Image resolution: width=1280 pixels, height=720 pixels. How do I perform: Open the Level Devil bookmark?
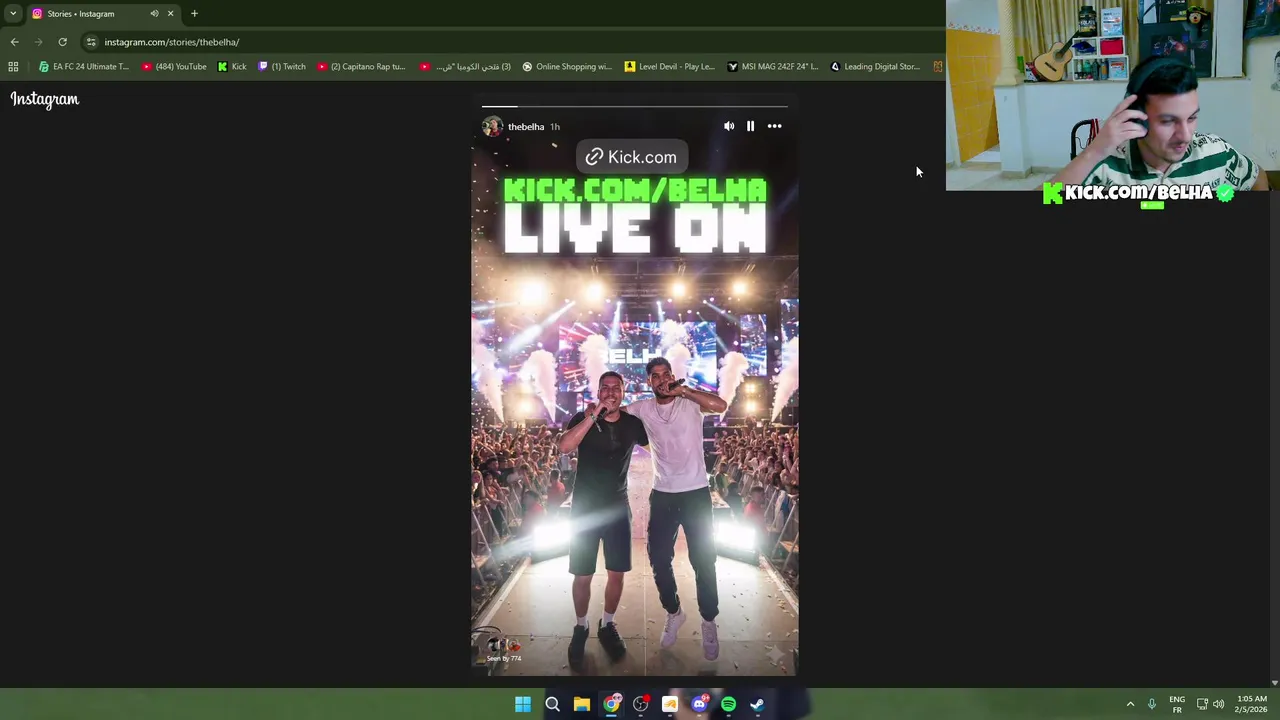pos(669,67)
